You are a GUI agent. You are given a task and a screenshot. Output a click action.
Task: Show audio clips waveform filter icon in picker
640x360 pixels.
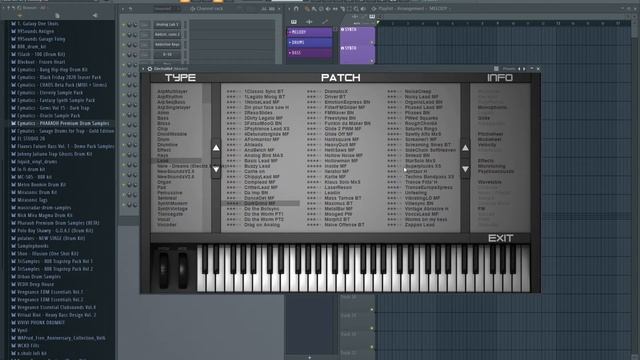coord(309,22)
